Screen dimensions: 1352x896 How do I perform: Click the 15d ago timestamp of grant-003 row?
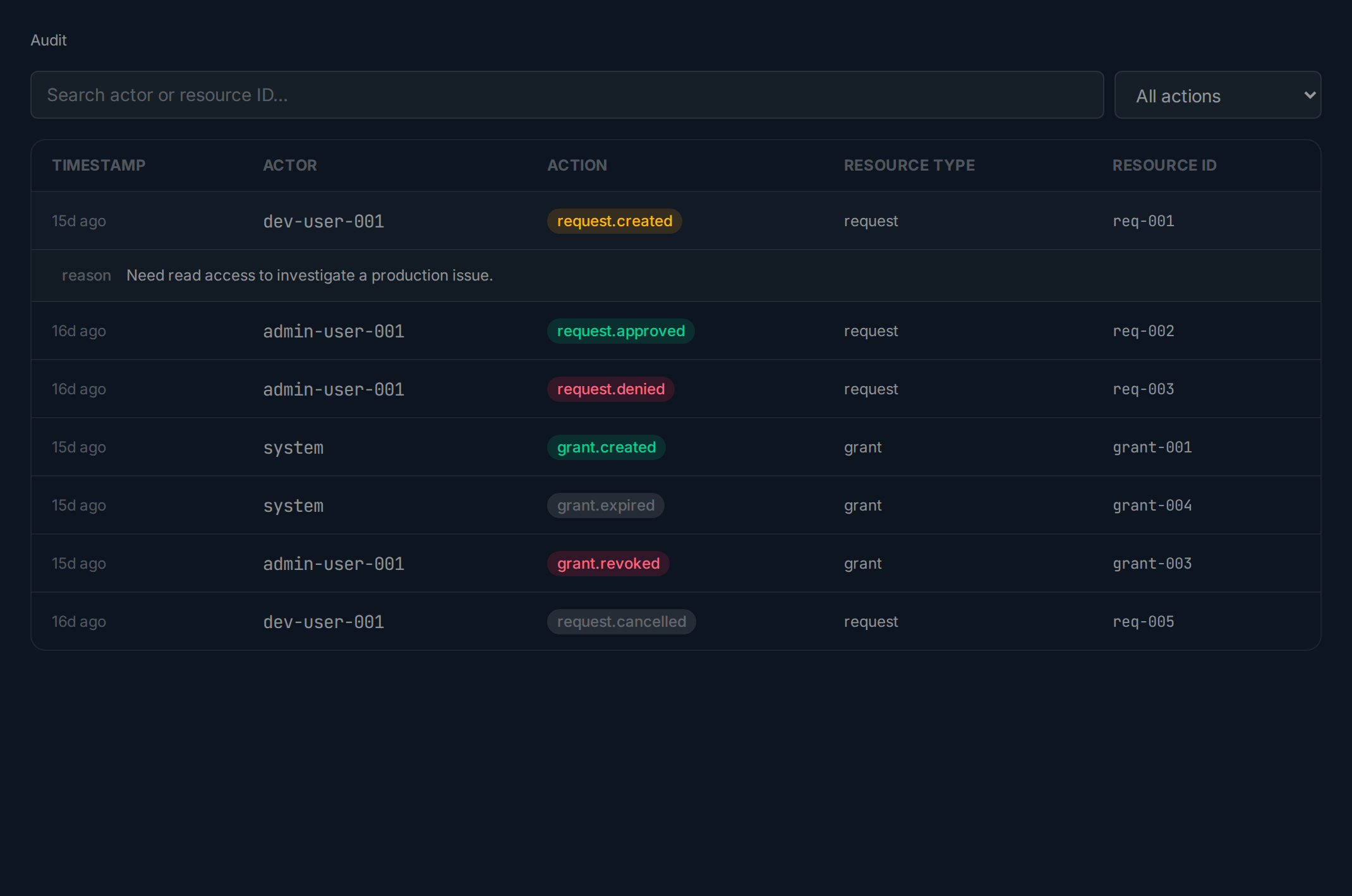tap(79, 564)
